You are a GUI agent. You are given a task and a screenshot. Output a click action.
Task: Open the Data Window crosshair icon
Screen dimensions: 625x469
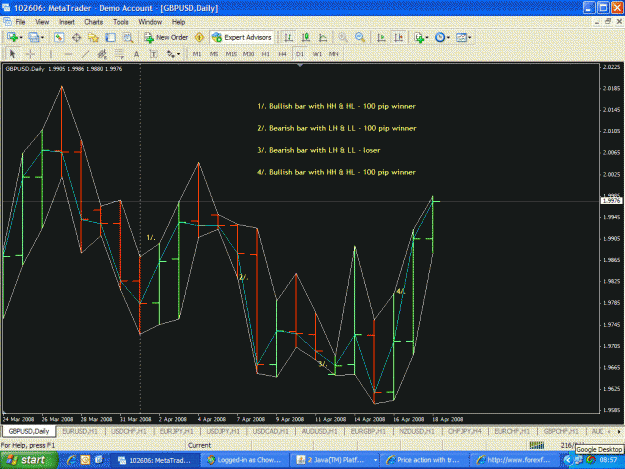tap(77, 37)
